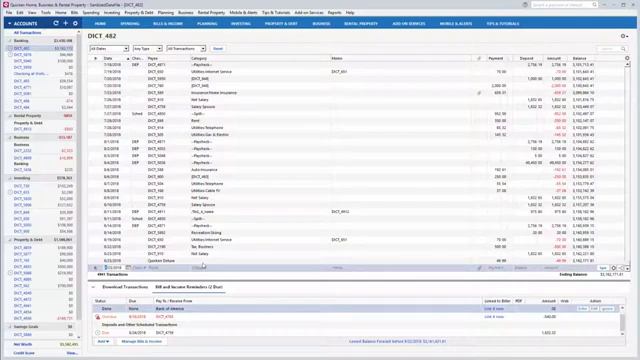Viewport: 640px width, 360px height.
Task: Open the Edit menu
Action: point(20,13)
